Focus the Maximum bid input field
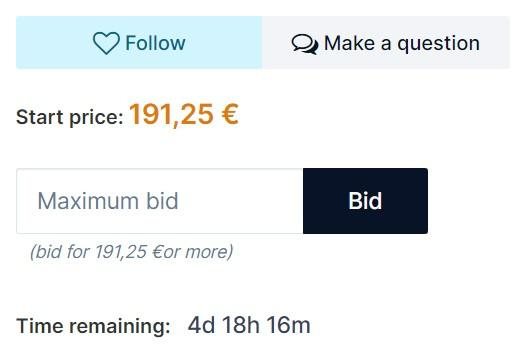Screen dimensions: 520x362 click(160, 201)
